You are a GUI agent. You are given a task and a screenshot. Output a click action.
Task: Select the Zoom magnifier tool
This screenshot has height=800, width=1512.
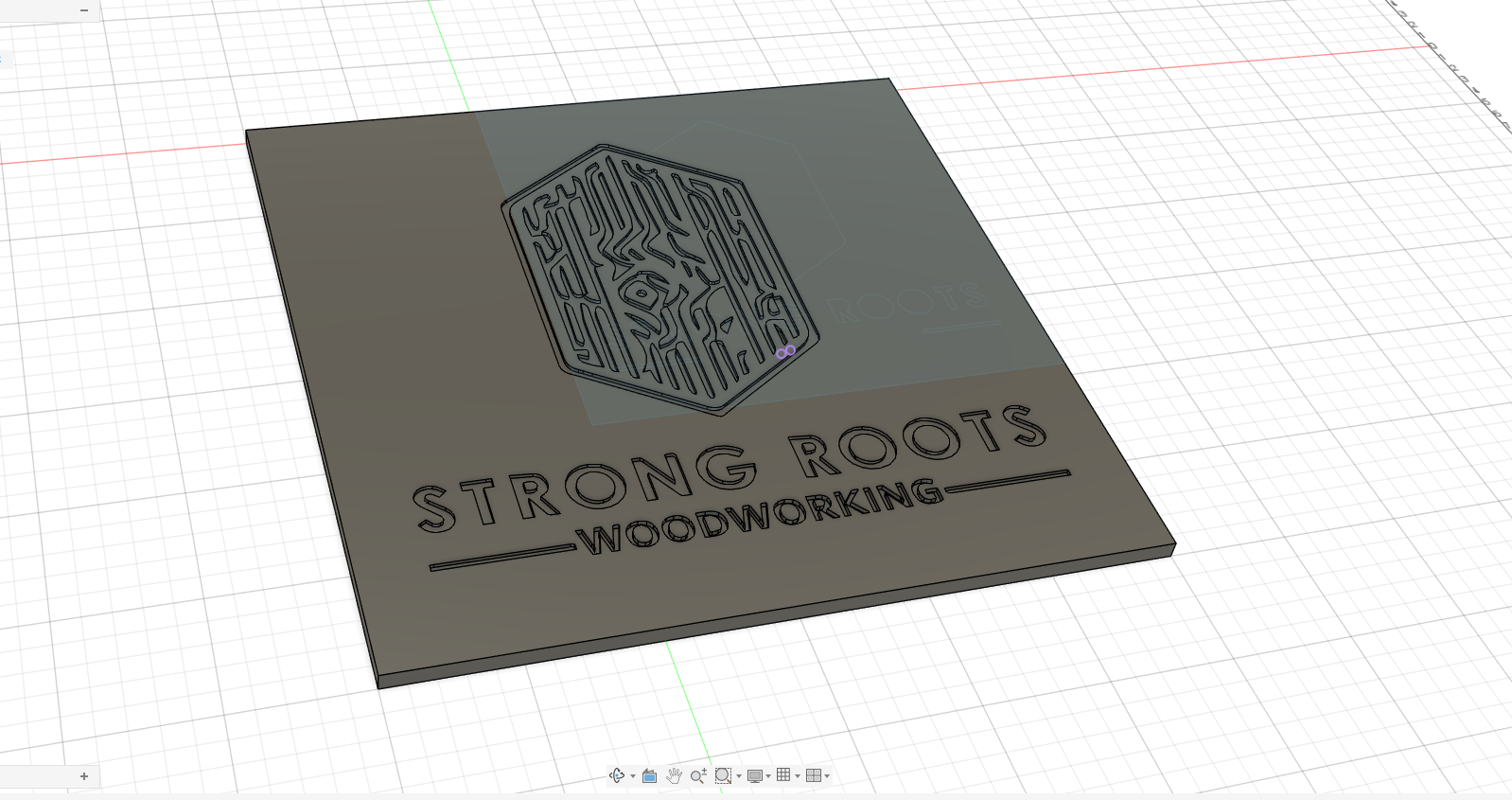tap(698, 775)
